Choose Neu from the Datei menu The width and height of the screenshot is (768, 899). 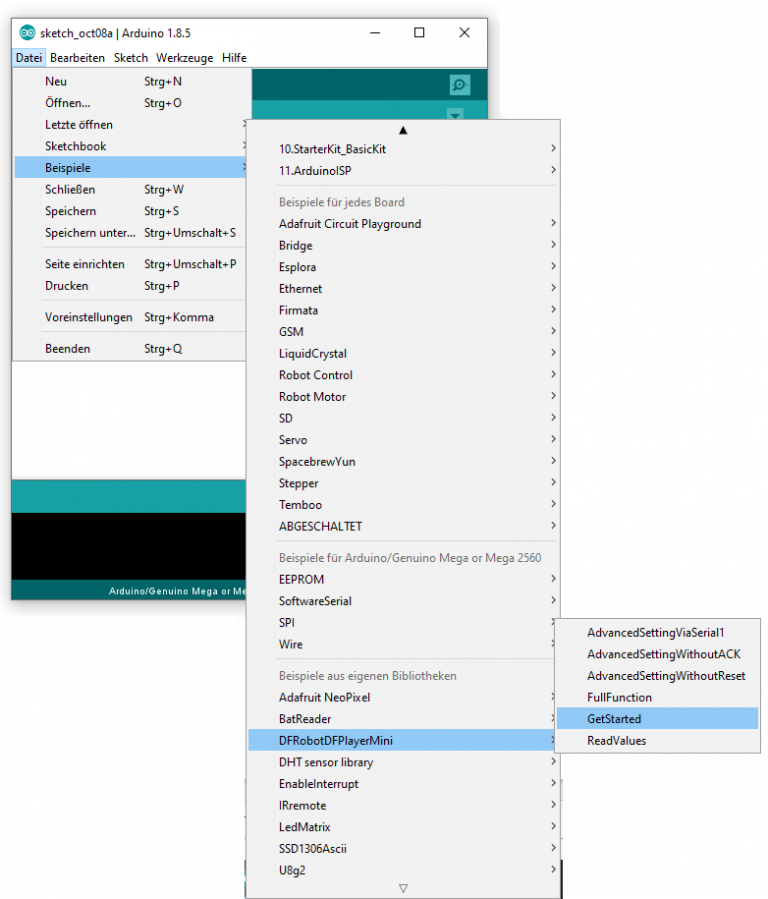coord(132,81)
